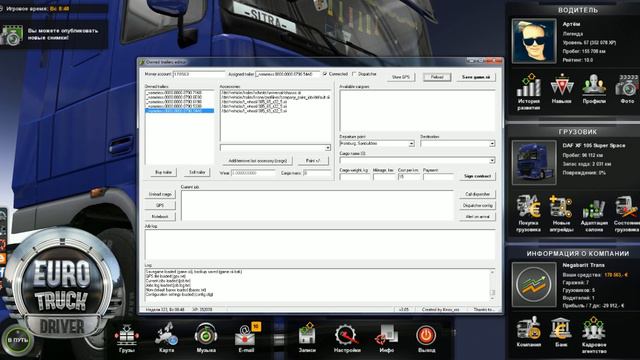
Task: Click the Reload button
Action: point(437,77)
